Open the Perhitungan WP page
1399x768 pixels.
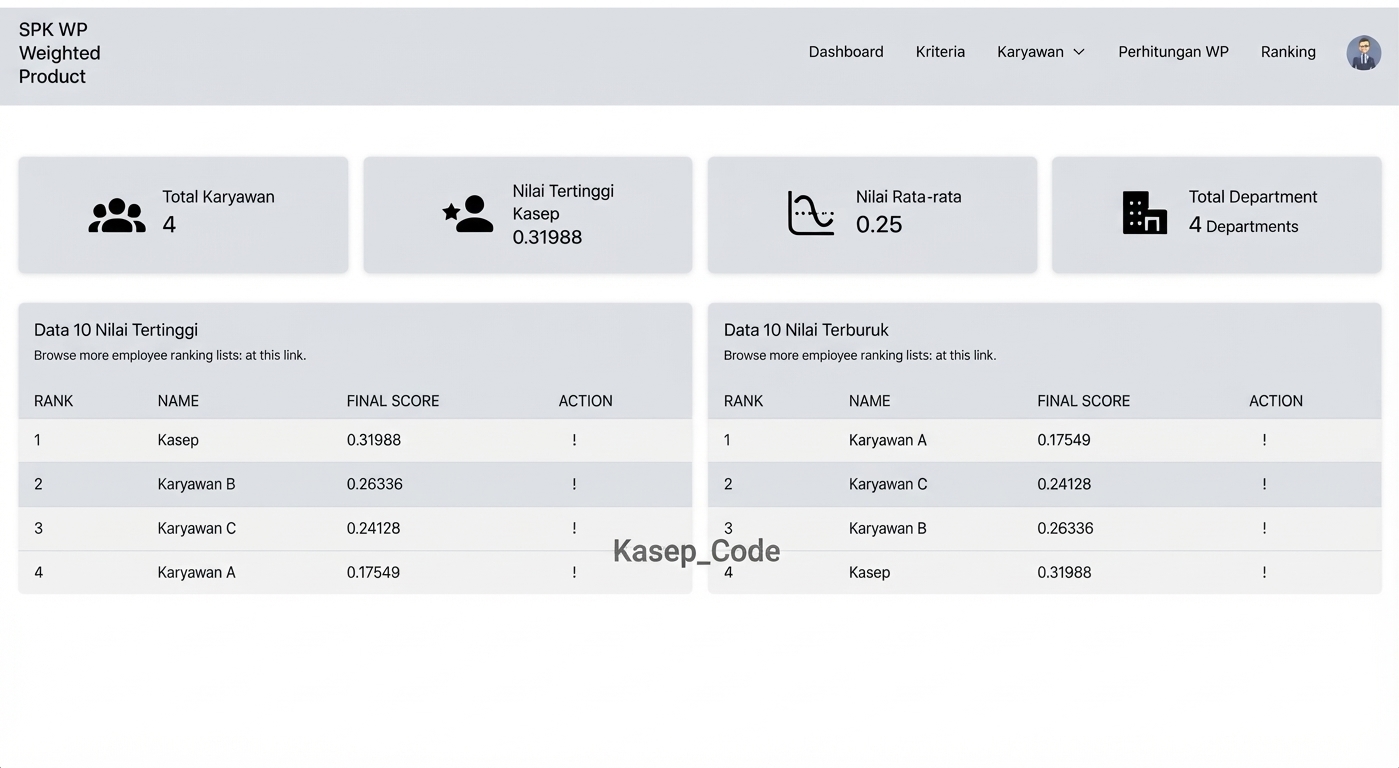[x=1173, y=52]
